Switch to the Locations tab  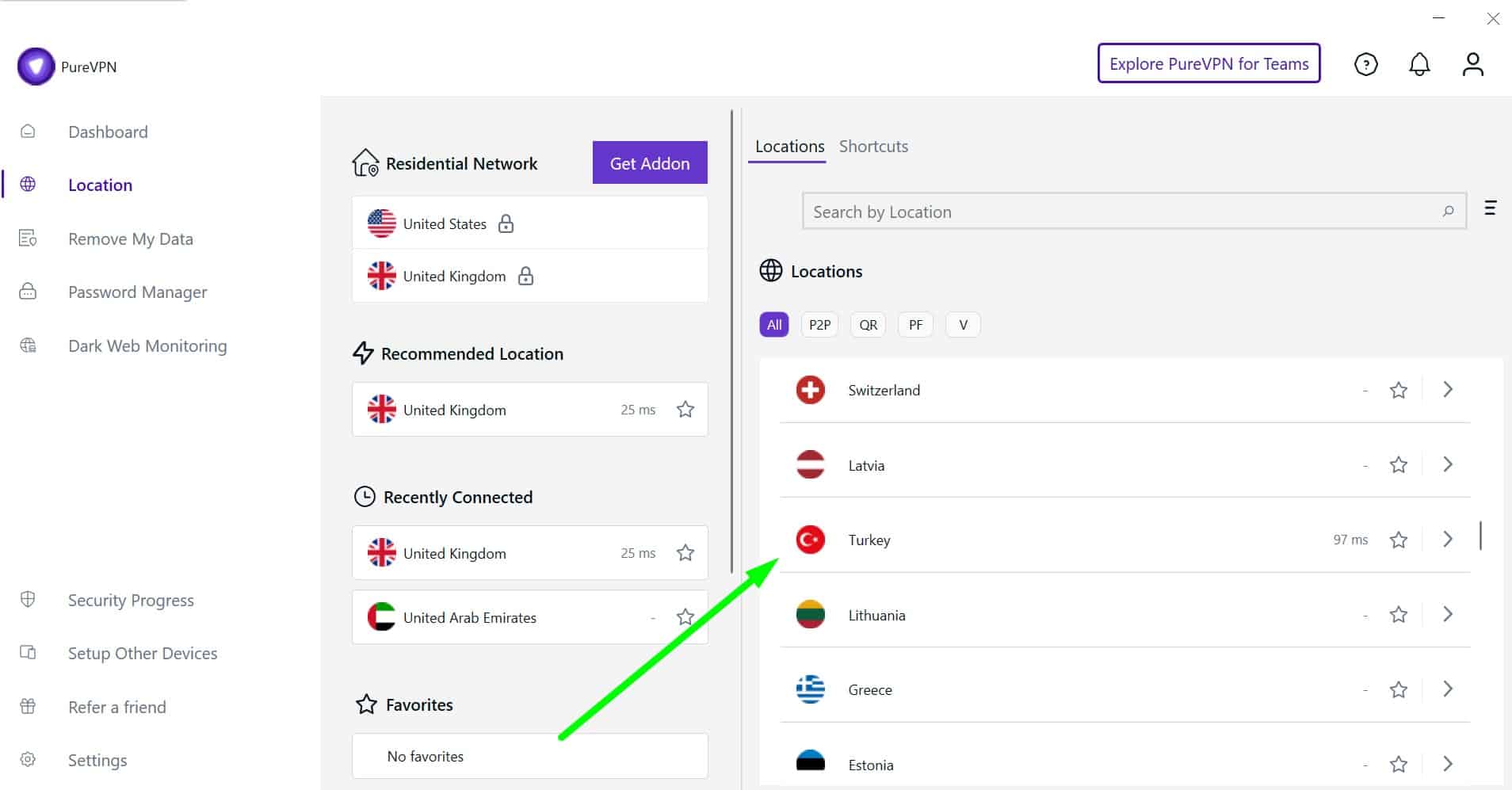coord(789,147)
